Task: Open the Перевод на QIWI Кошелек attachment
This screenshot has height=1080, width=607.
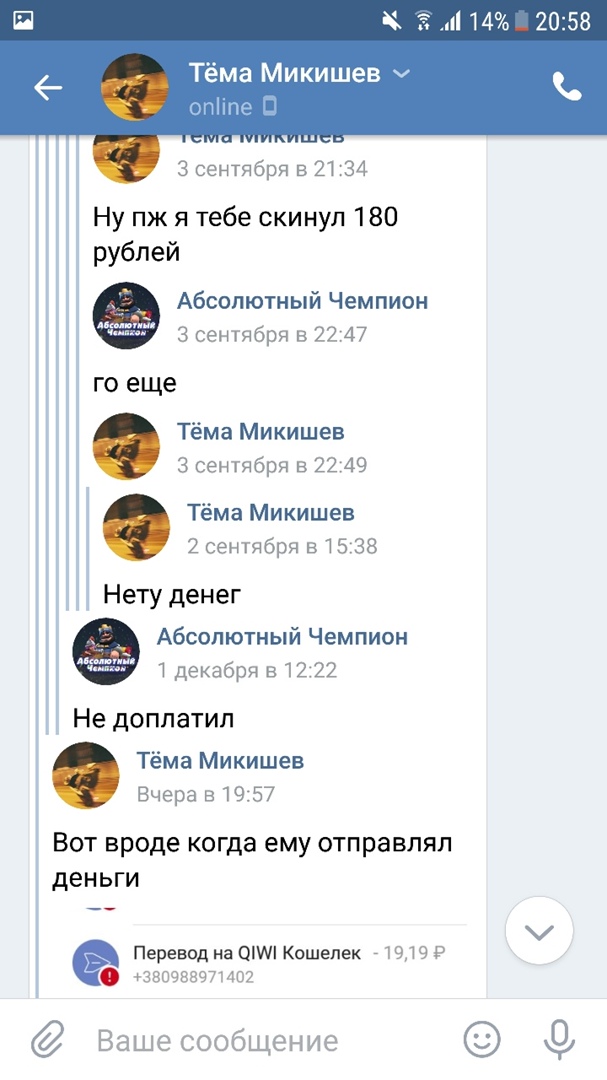Action: [x=247, y=954]
